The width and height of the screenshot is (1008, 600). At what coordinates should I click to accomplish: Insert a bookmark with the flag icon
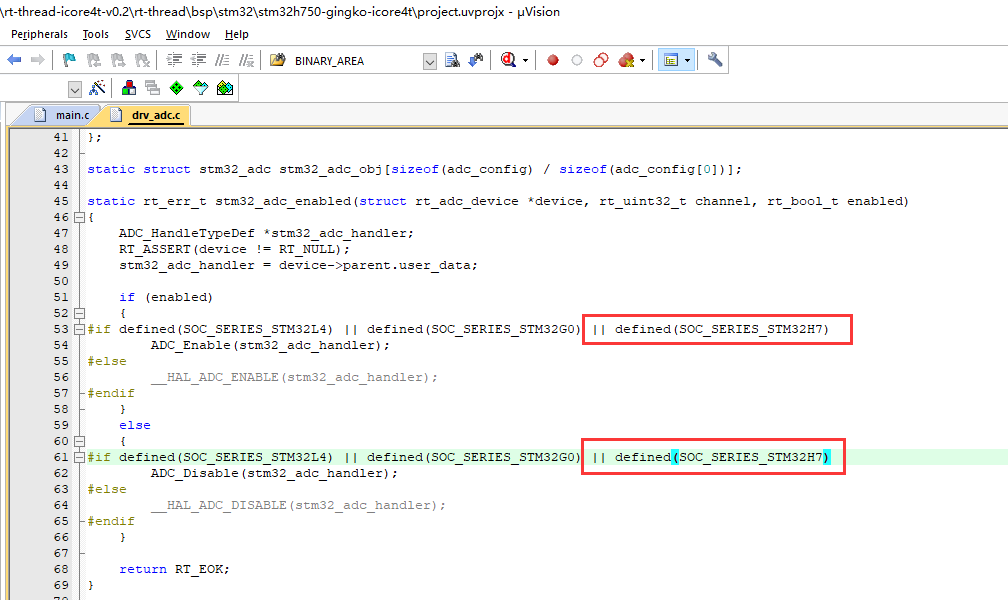click(68, 60)
